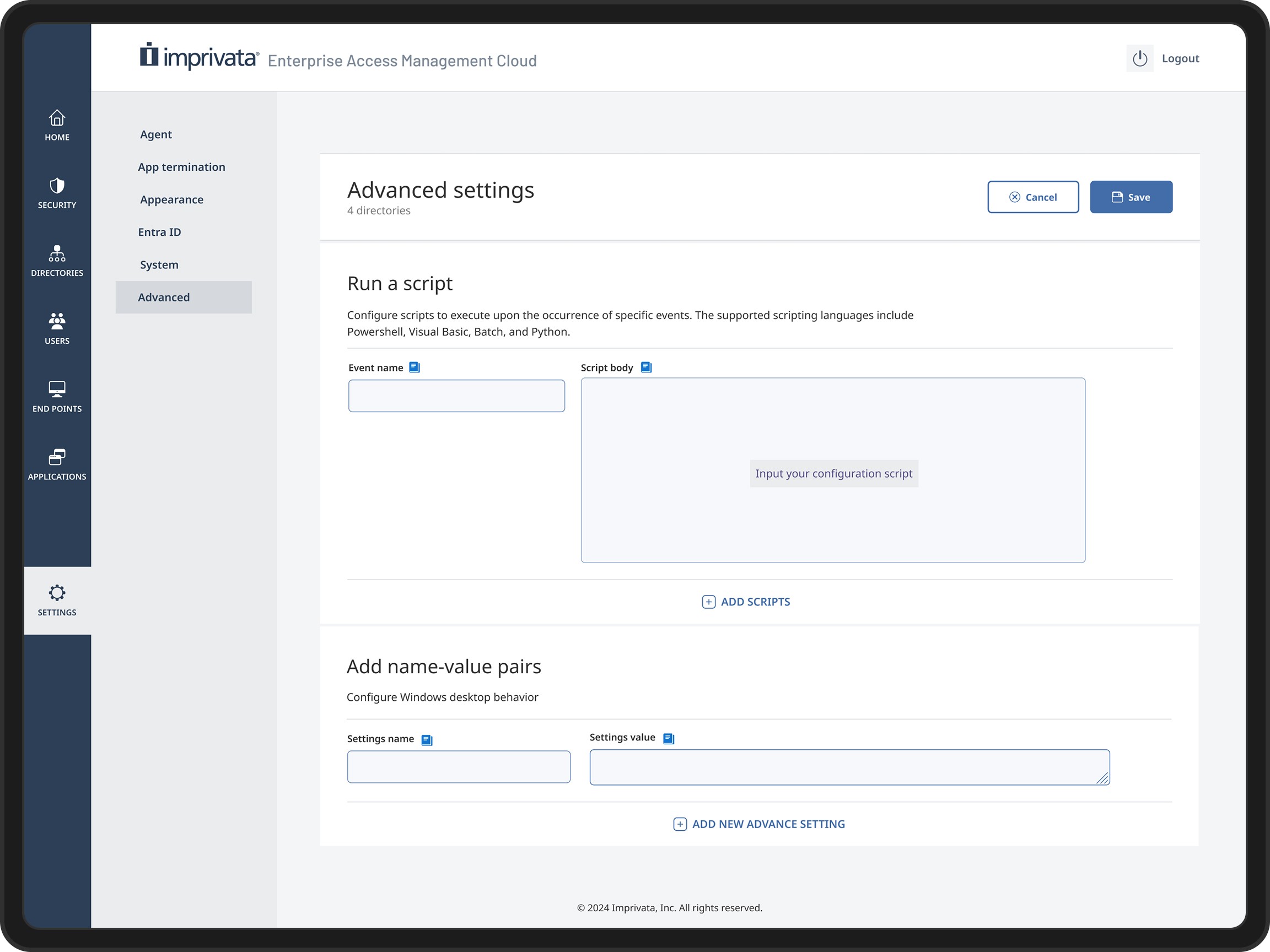1270x952 pixels.
Task: Open the Entra ID settings page
Action: (159, 232)
